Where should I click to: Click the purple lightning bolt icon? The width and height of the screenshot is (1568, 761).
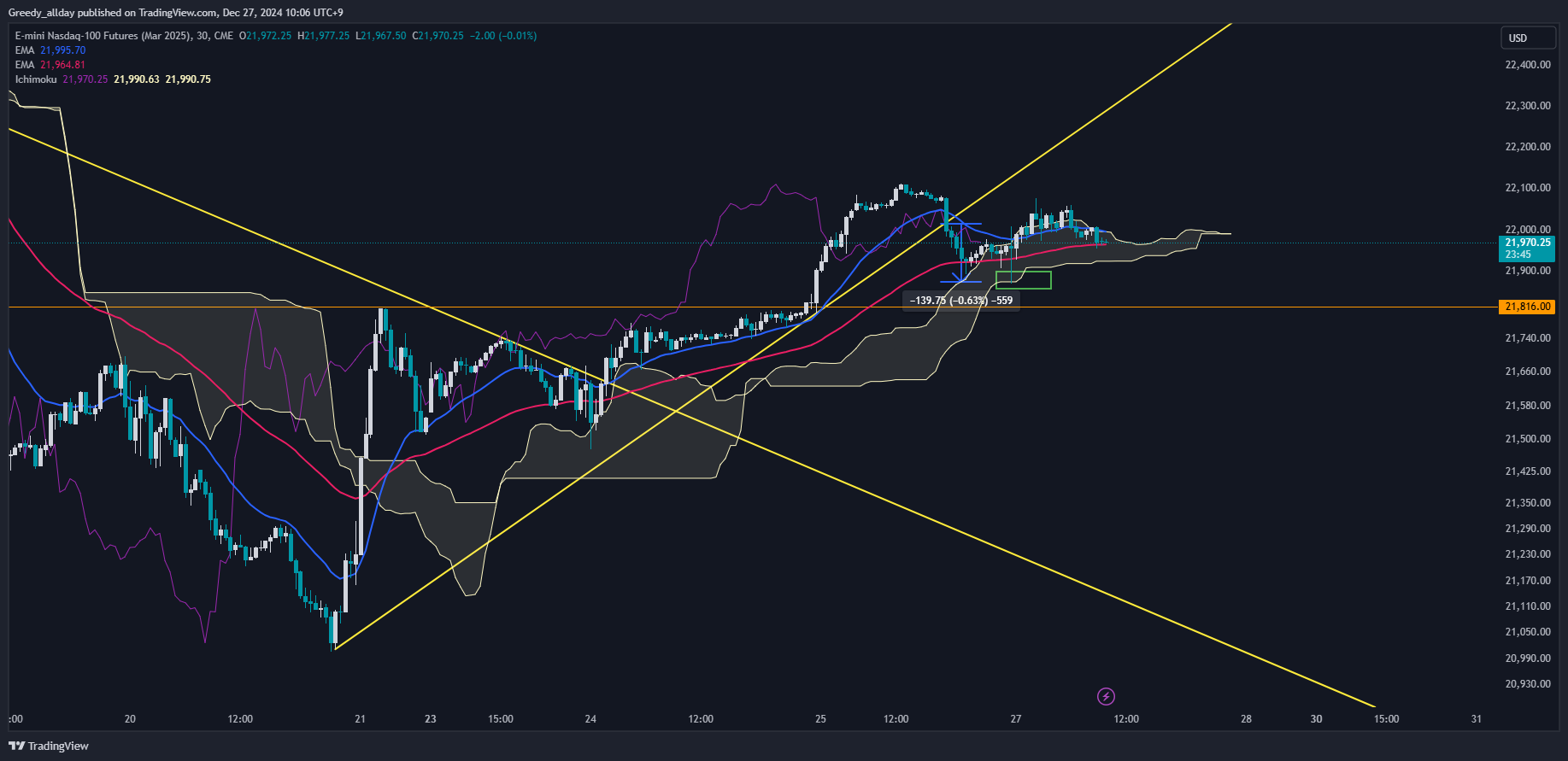pos(1106,696)
